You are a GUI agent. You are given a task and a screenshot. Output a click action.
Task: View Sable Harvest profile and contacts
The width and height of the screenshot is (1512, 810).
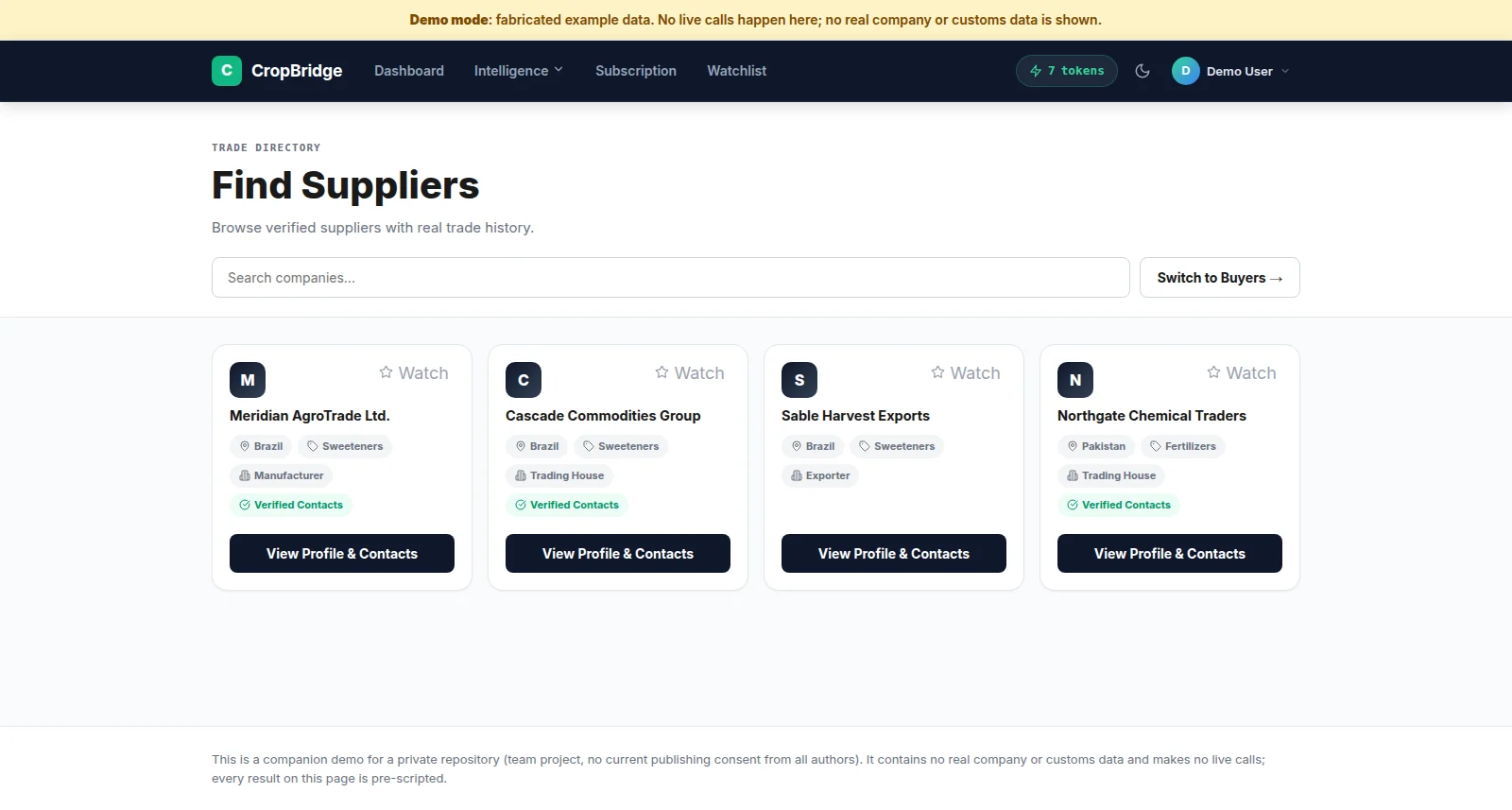click(x=894, y=554)
